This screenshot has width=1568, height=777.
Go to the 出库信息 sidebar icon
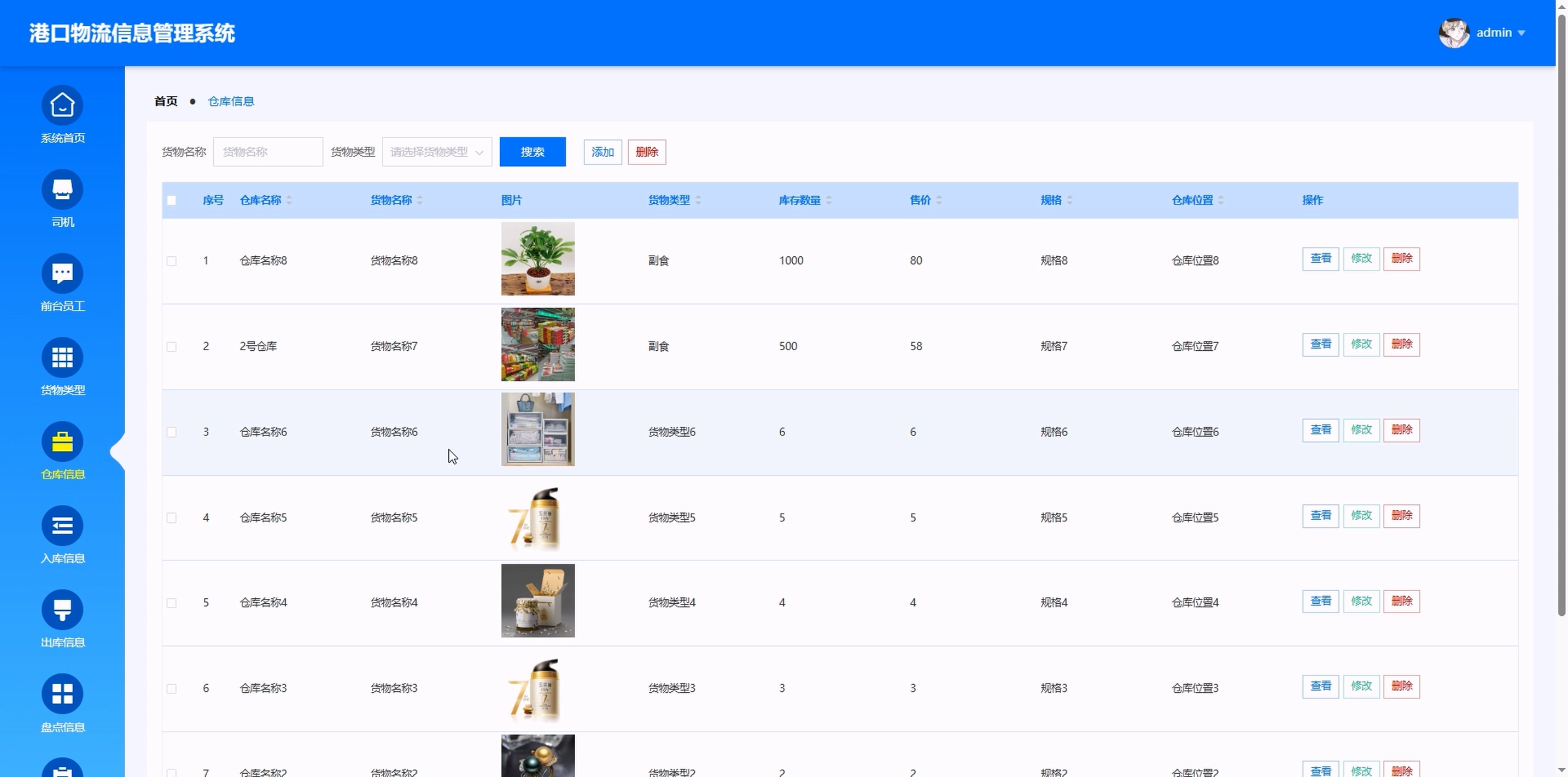62,610
